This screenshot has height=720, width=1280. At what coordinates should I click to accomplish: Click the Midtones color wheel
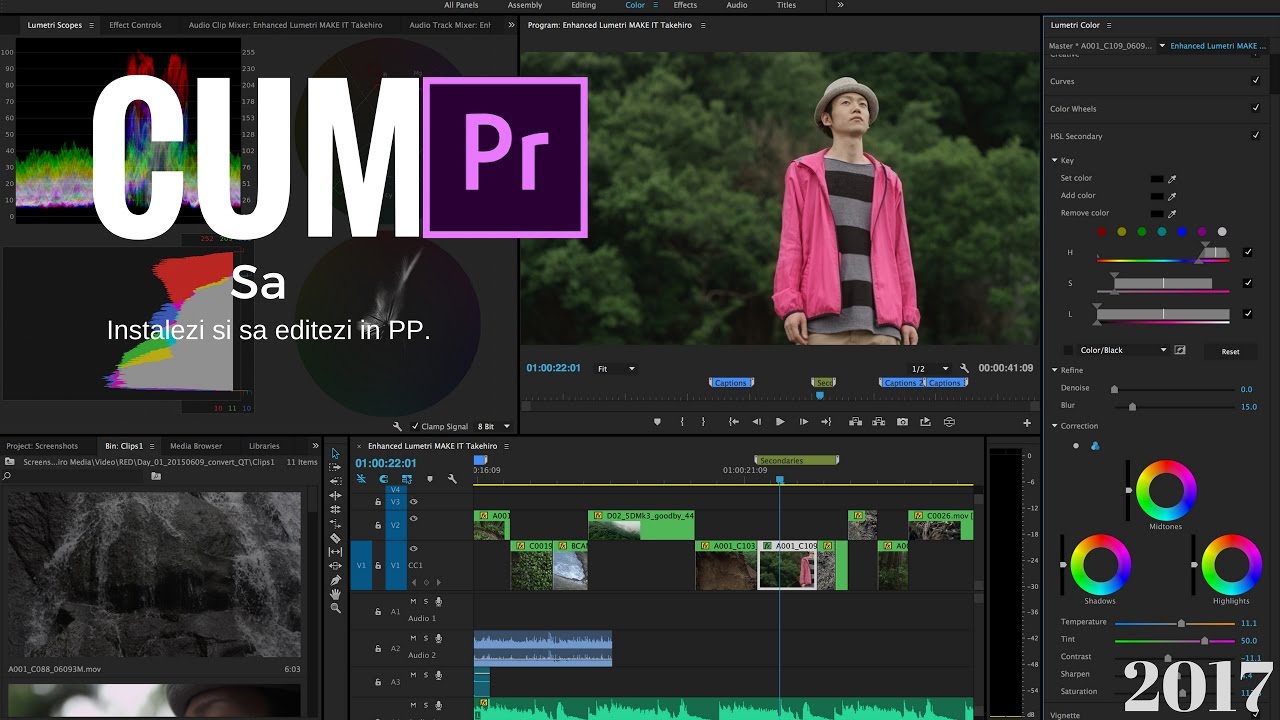(1166, 491)
